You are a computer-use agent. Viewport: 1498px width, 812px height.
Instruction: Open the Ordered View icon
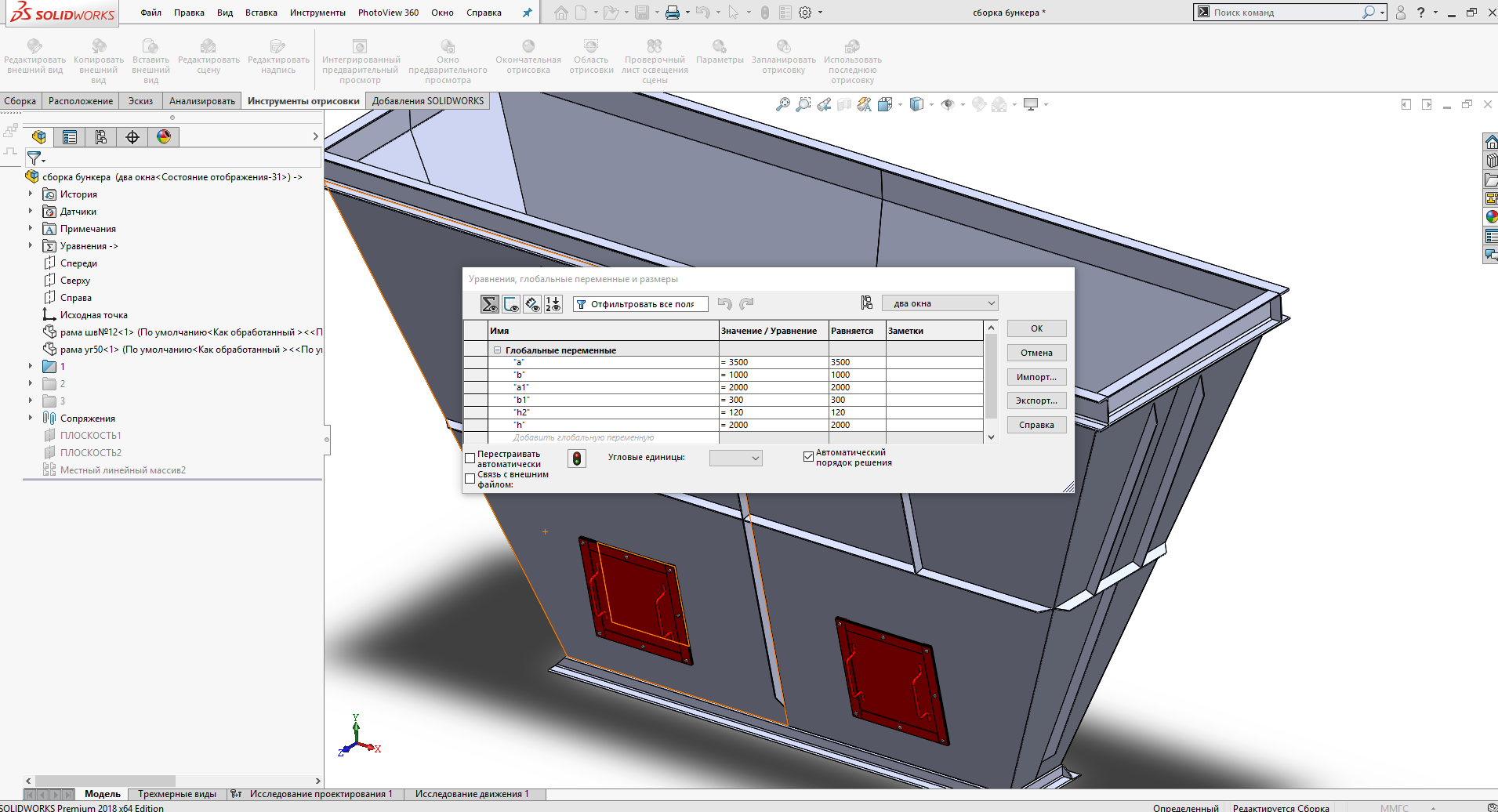(553, 304)
